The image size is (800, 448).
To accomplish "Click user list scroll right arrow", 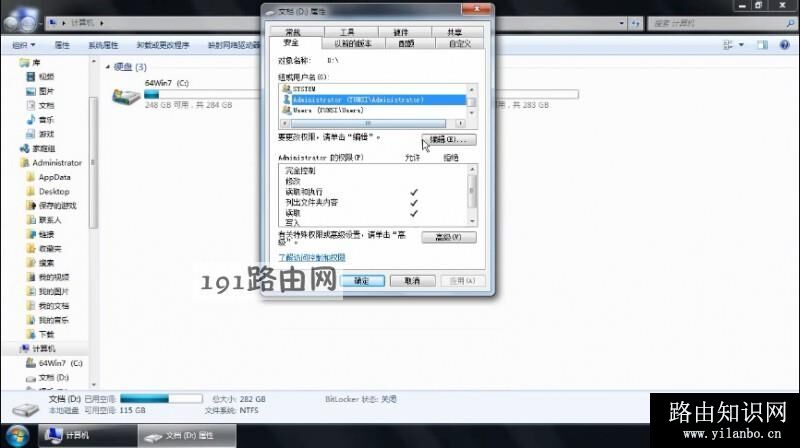I will coord(460,123).
